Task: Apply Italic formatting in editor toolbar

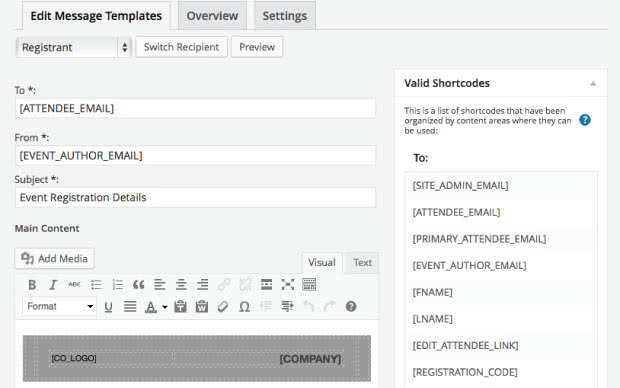Action: click(53, 285)
